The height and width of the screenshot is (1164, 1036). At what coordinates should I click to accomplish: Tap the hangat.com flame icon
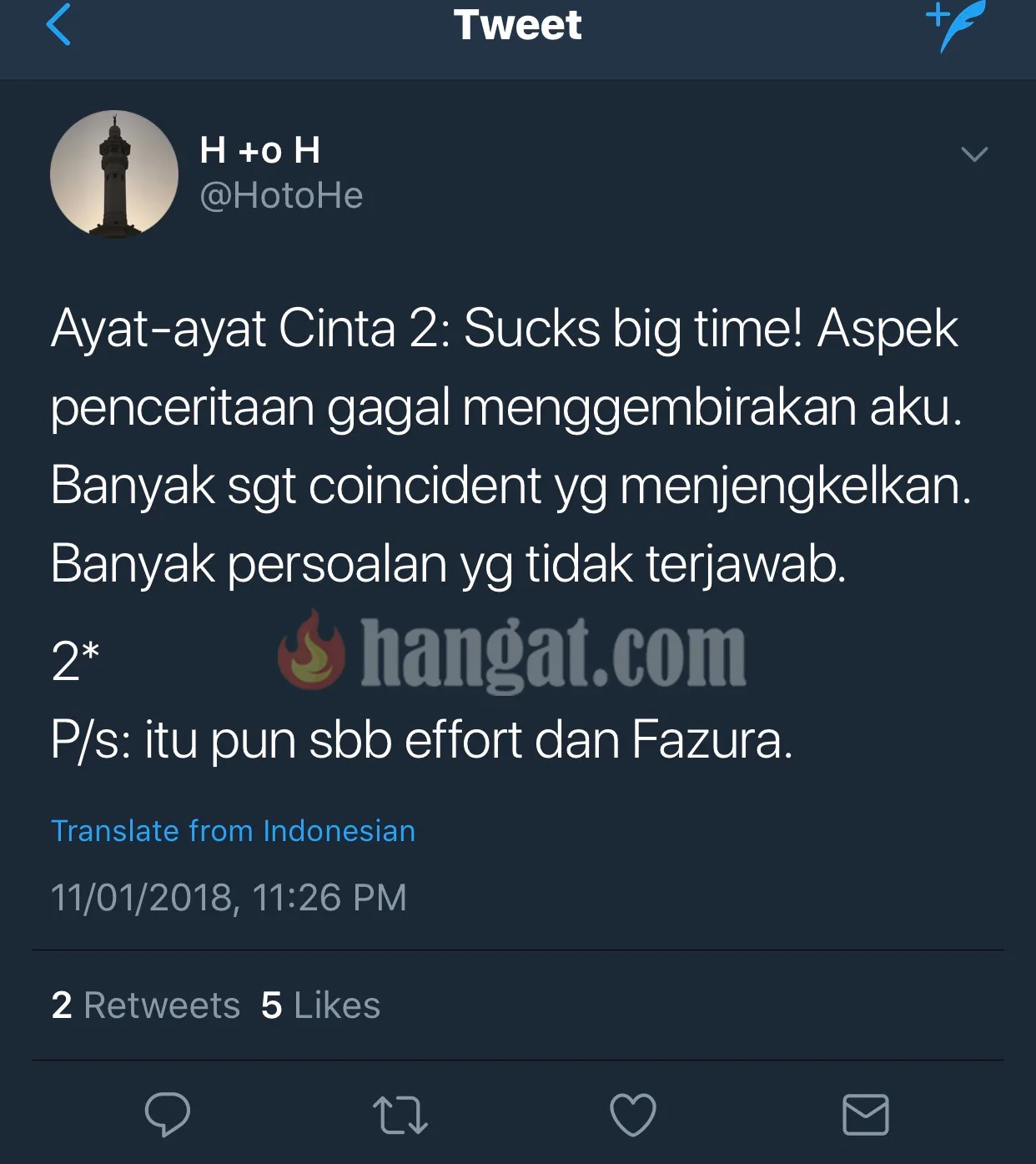pos(311,650)
